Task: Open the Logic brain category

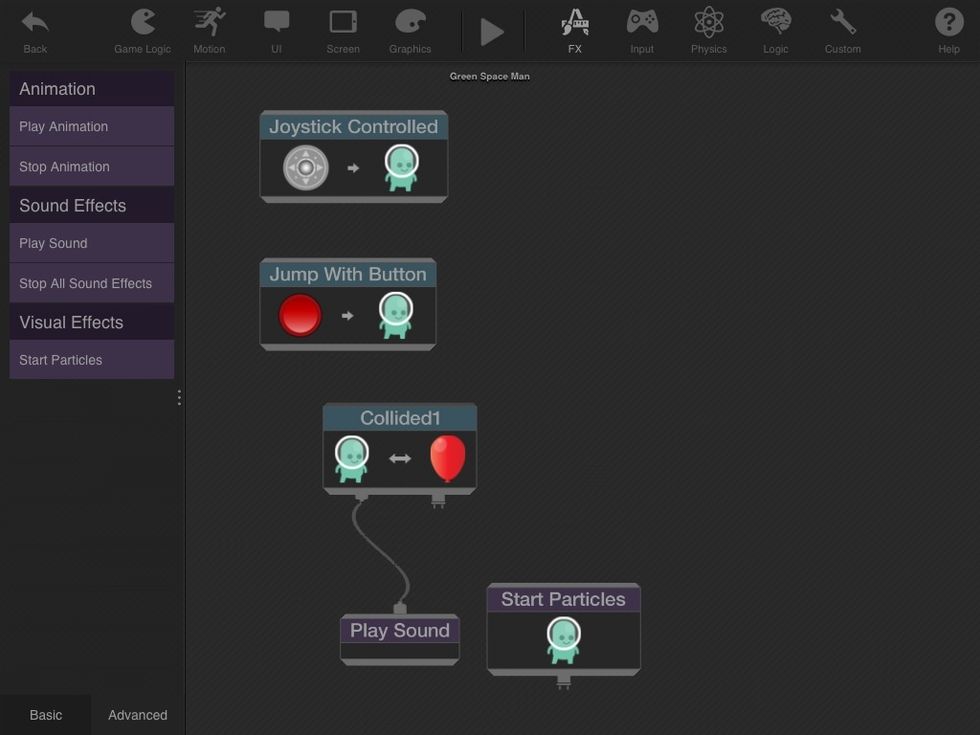Action: click(x=776, y=24)
